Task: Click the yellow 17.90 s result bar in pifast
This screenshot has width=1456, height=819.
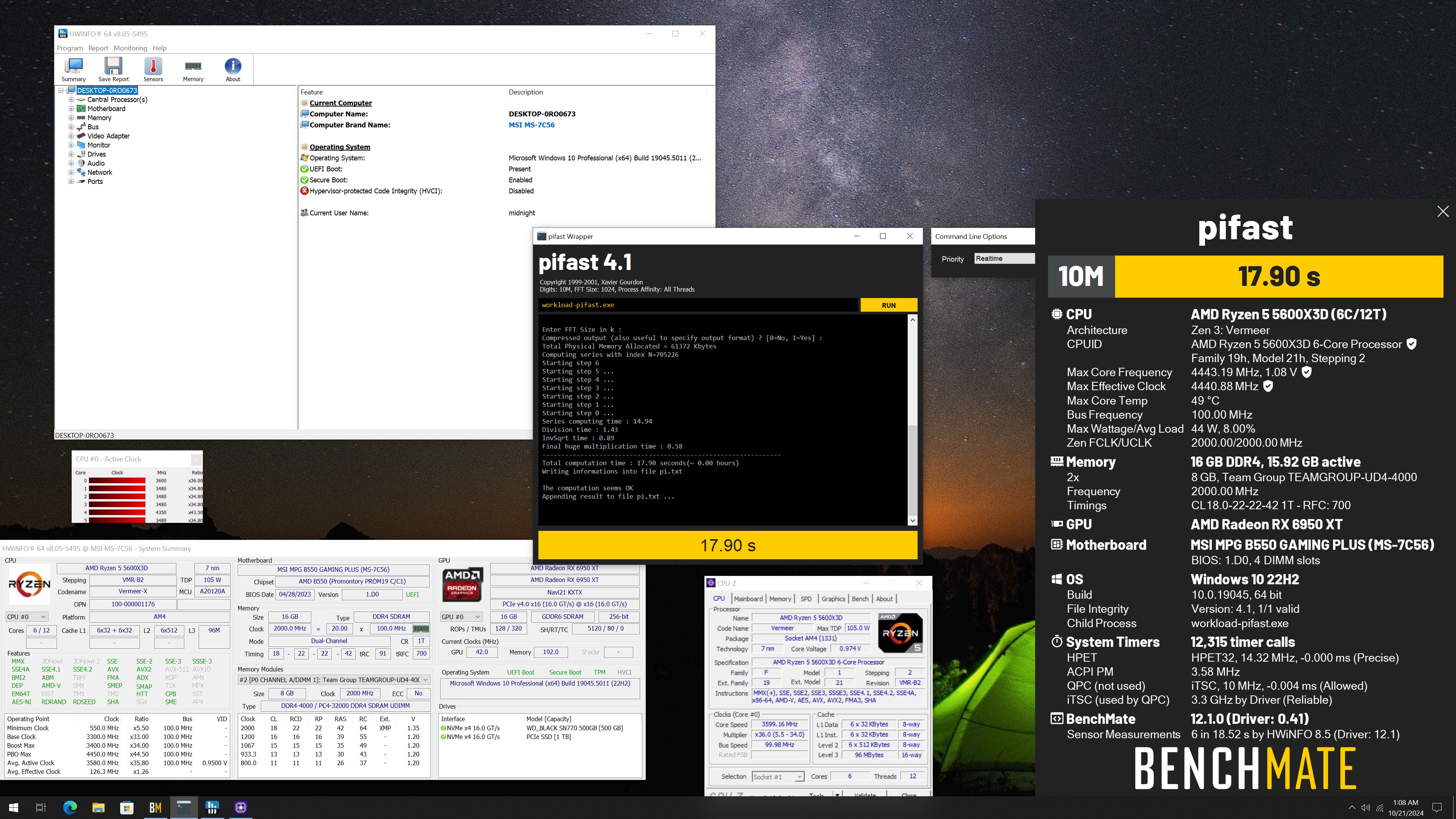Action: coord(728,545)
